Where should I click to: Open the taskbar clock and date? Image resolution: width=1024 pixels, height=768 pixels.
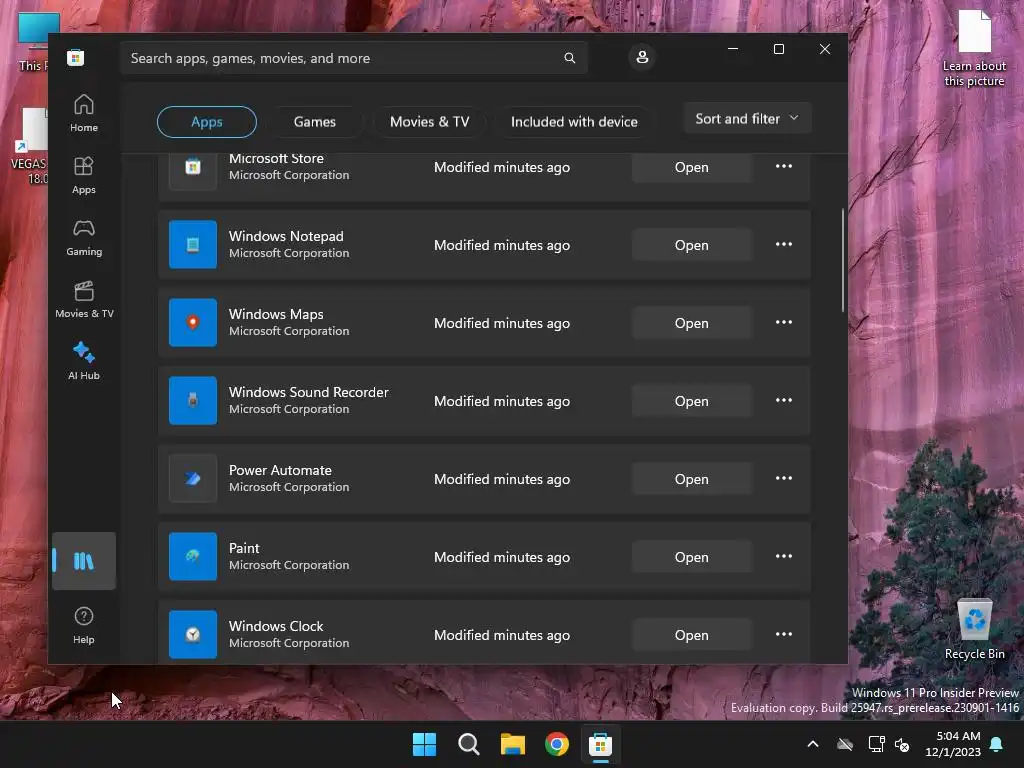coord(953,744)
